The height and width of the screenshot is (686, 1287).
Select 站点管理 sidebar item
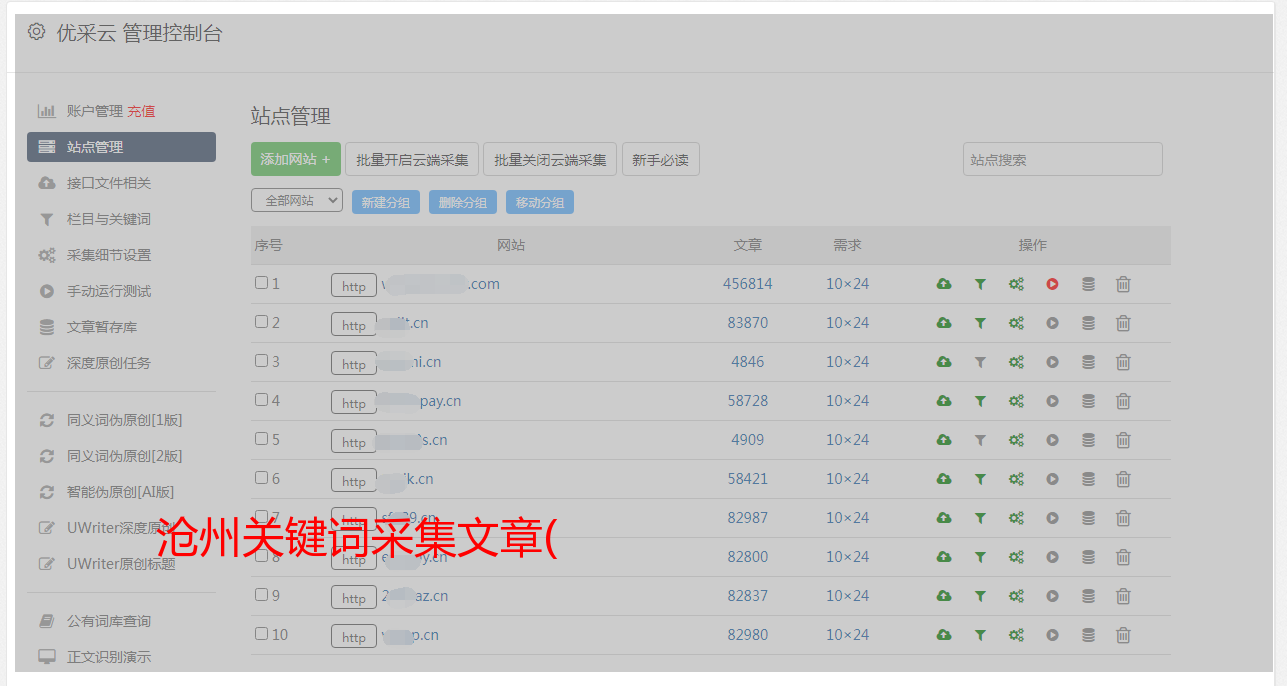click(121, 147)
